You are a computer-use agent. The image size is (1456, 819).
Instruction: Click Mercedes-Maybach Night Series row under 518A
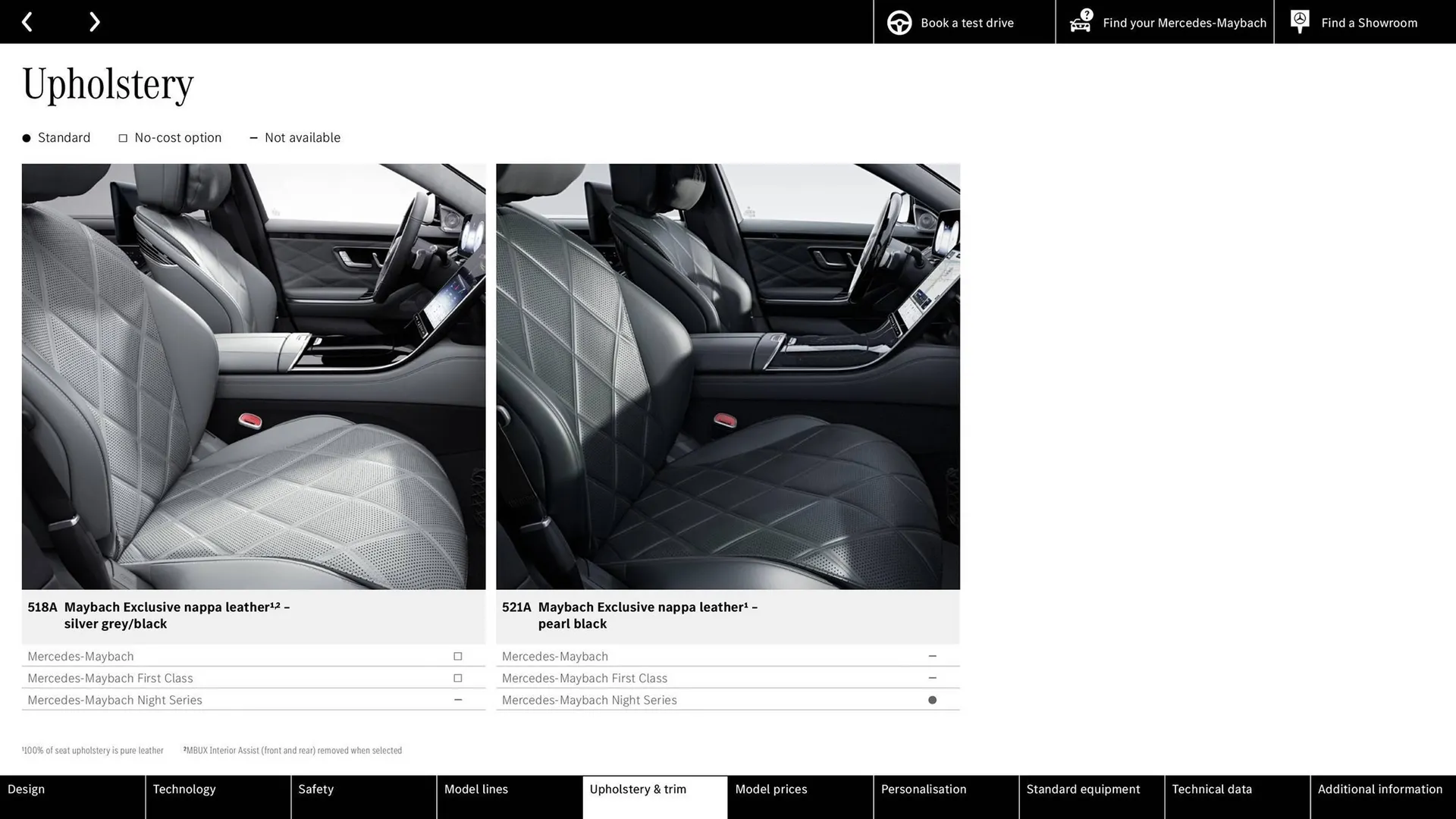pyautogui.click(x=253, y=700)
